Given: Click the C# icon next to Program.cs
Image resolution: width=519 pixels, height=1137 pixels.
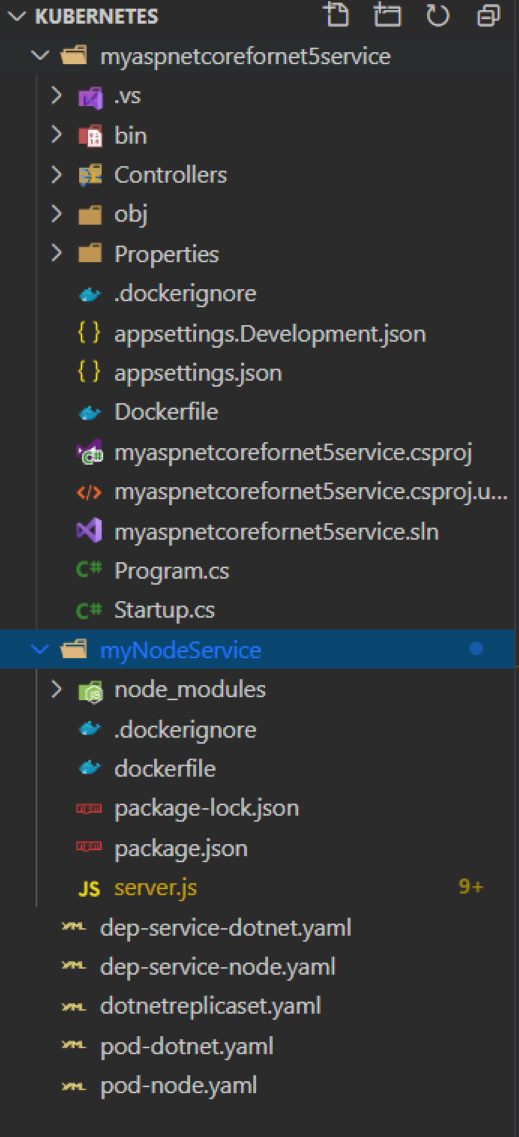Looking at the screenshot, I should click(89, 571).
